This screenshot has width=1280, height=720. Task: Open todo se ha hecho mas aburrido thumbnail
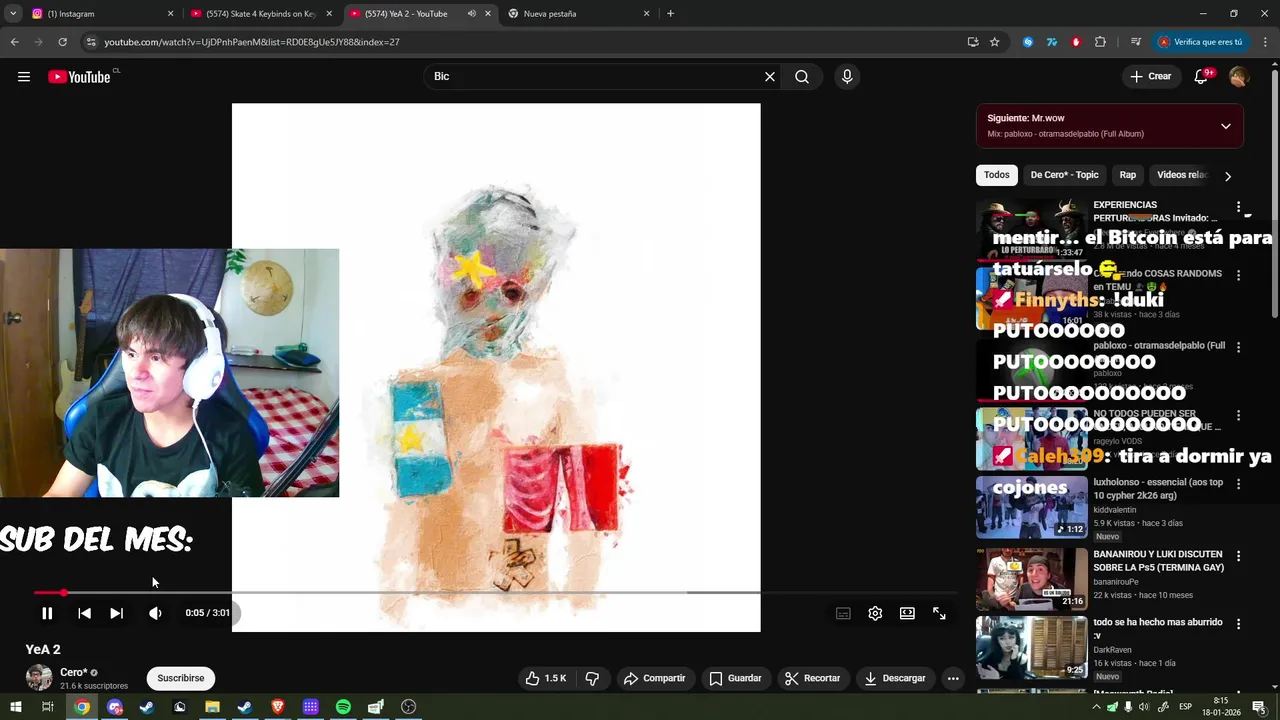tap(1031, 647)
